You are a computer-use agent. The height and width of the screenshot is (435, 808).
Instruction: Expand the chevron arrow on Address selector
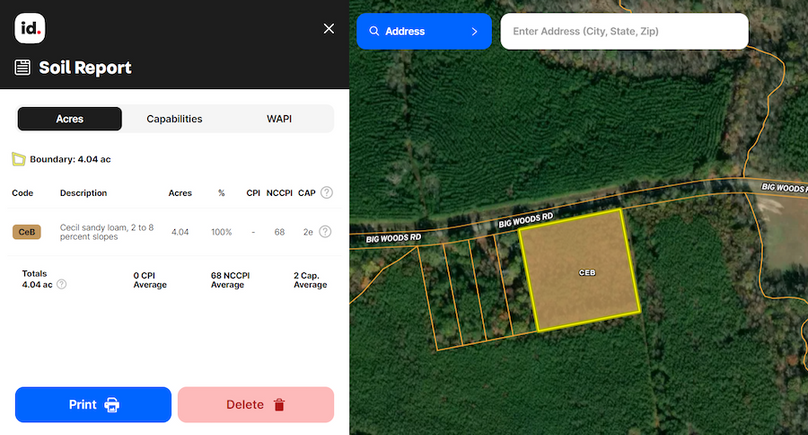click(x=474, y=31)
